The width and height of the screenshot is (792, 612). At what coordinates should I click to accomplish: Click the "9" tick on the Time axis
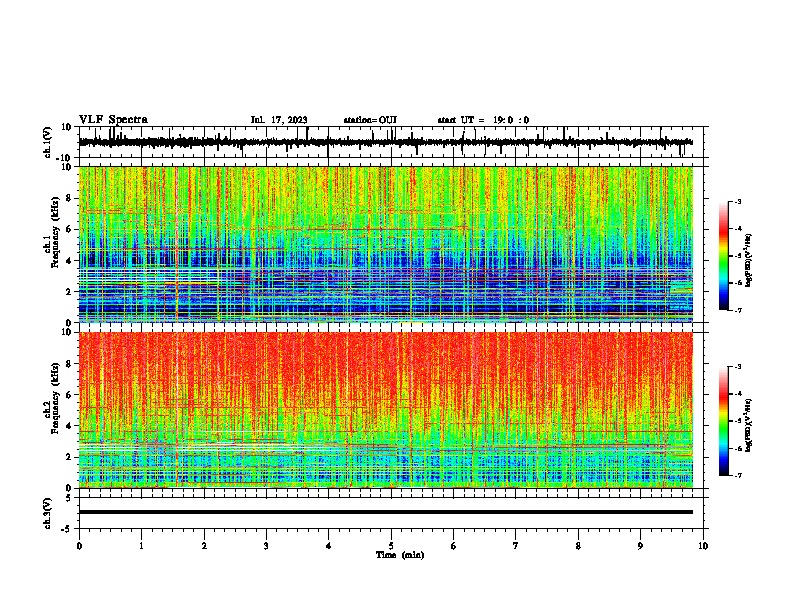[x=640, y=546]
